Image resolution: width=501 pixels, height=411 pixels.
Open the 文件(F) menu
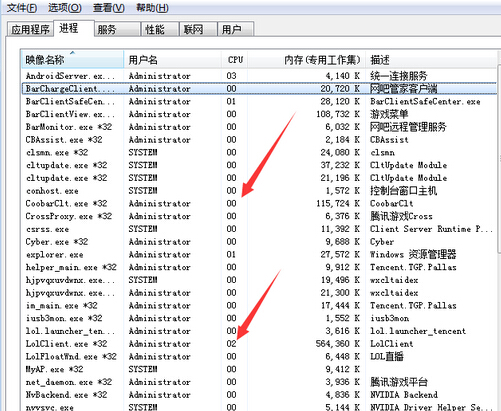point(22,7)
